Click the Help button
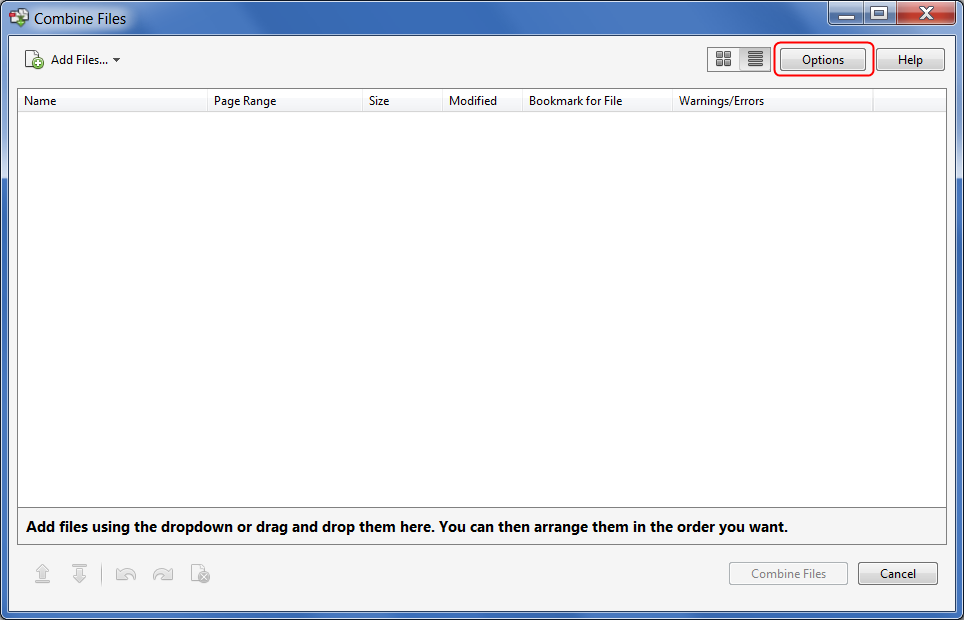Screen dimensions: 964x620 point(909,59)
